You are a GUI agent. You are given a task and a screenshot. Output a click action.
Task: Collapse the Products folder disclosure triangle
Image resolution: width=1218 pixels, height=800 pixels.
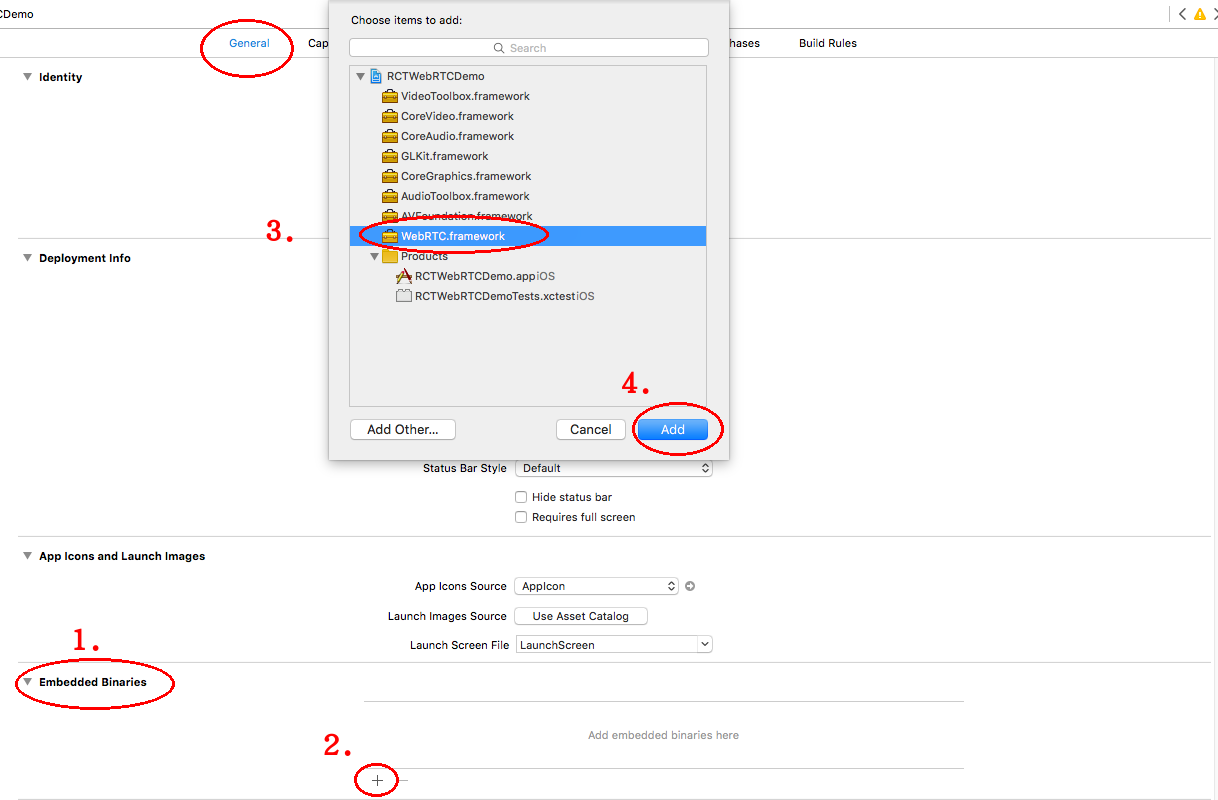tap(374, 256)
